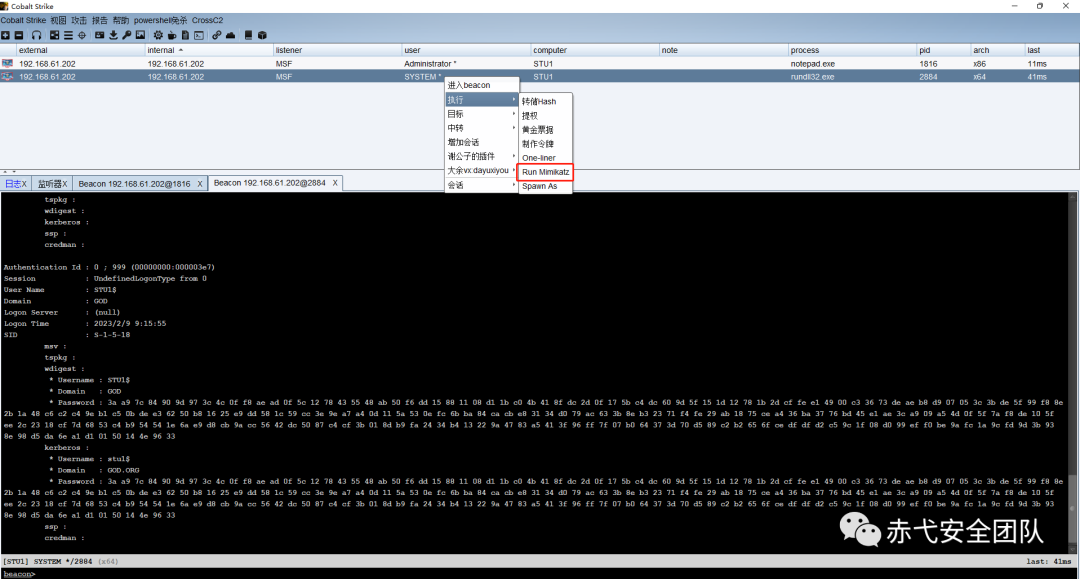Switch to Pivot Graph view icon

(54, 35)
